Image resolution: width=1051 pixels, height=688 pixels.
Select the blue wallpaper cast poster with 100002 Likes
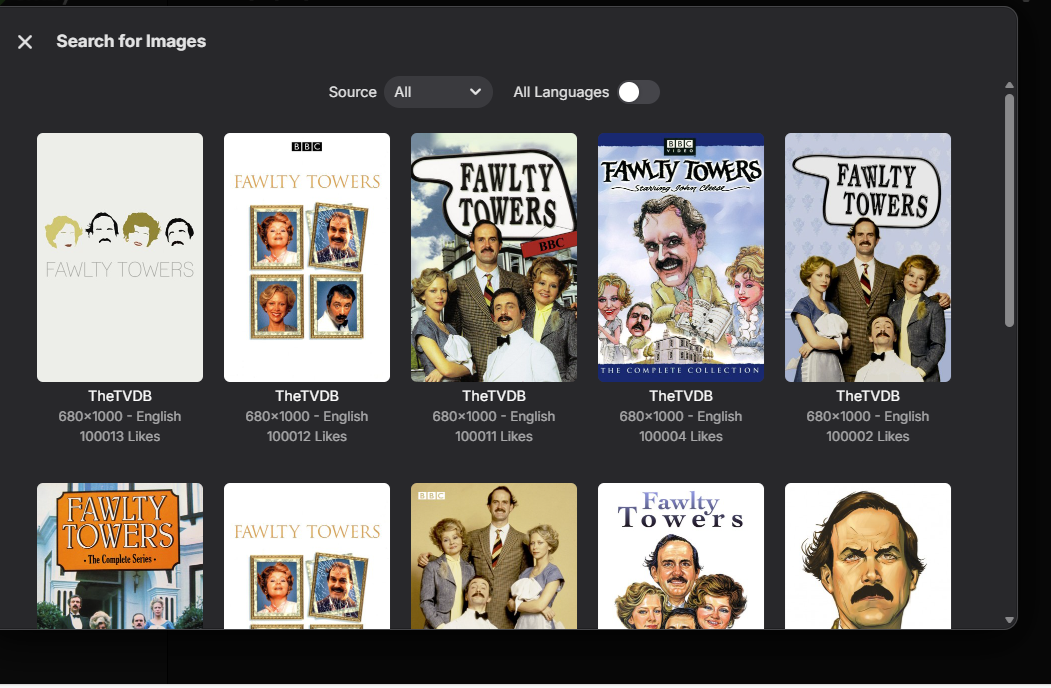[x=868, y=257]
